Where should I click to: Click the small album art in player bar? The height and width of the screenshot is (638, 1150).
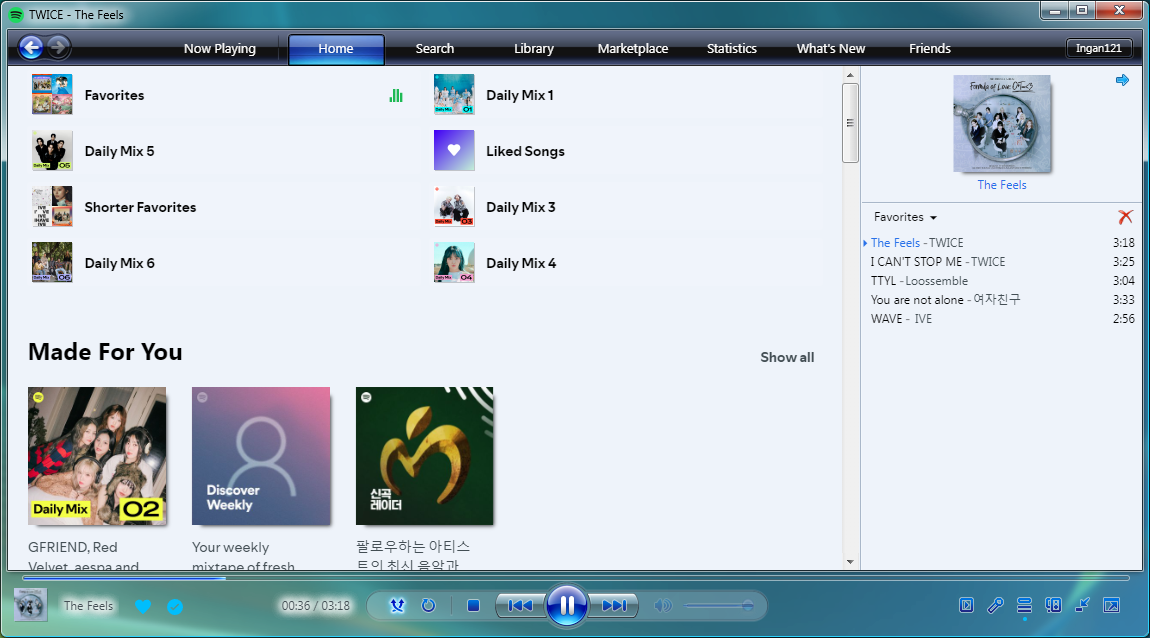31,605
